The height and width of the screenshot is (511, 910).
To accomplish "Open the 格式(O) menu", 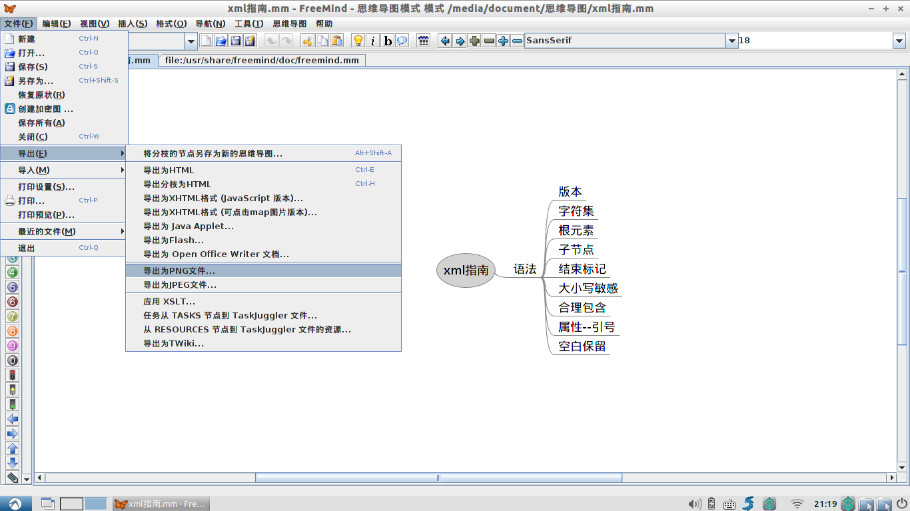I will [x=171, y=23].
